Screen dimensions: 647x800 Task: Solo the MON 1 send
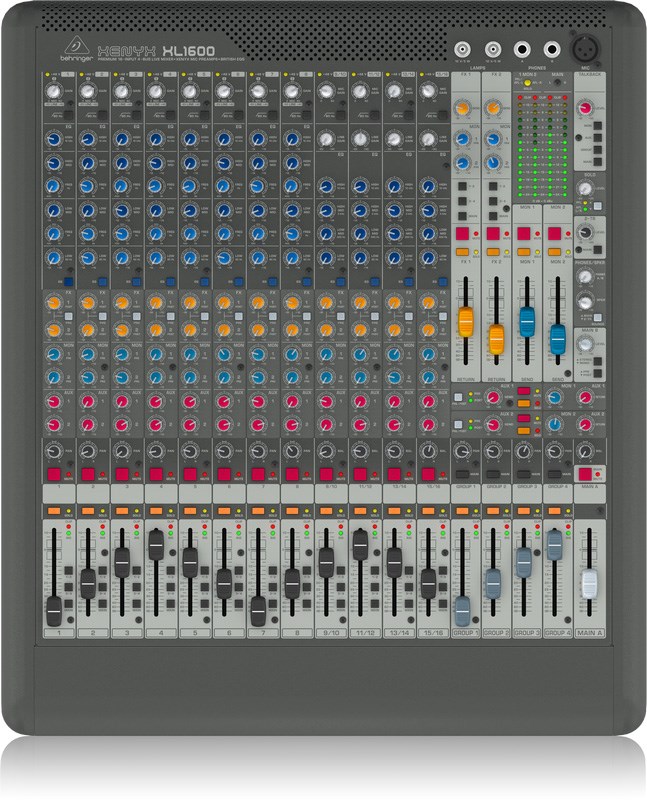[524, 252]
